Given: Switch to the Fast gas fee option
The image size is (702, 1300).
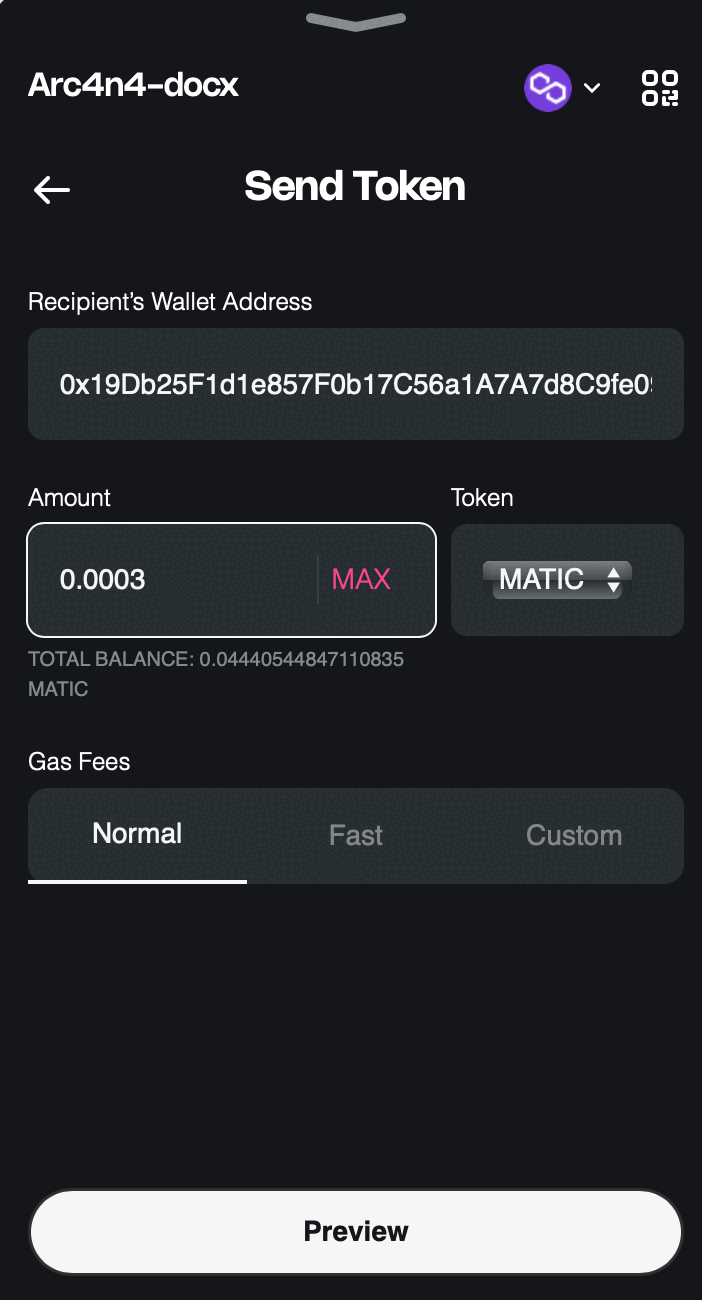Looking at the screenshot, I should coord(356,835).
